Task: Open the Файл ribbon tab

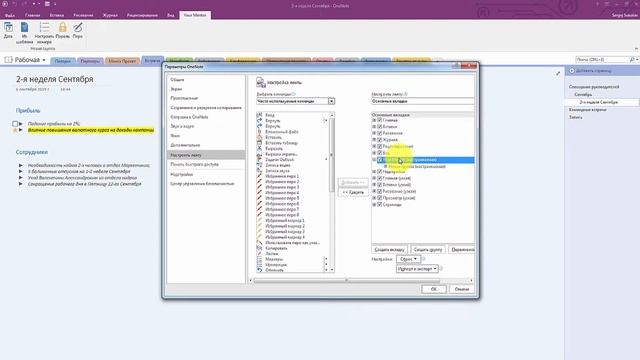Action: click(9, 15)
